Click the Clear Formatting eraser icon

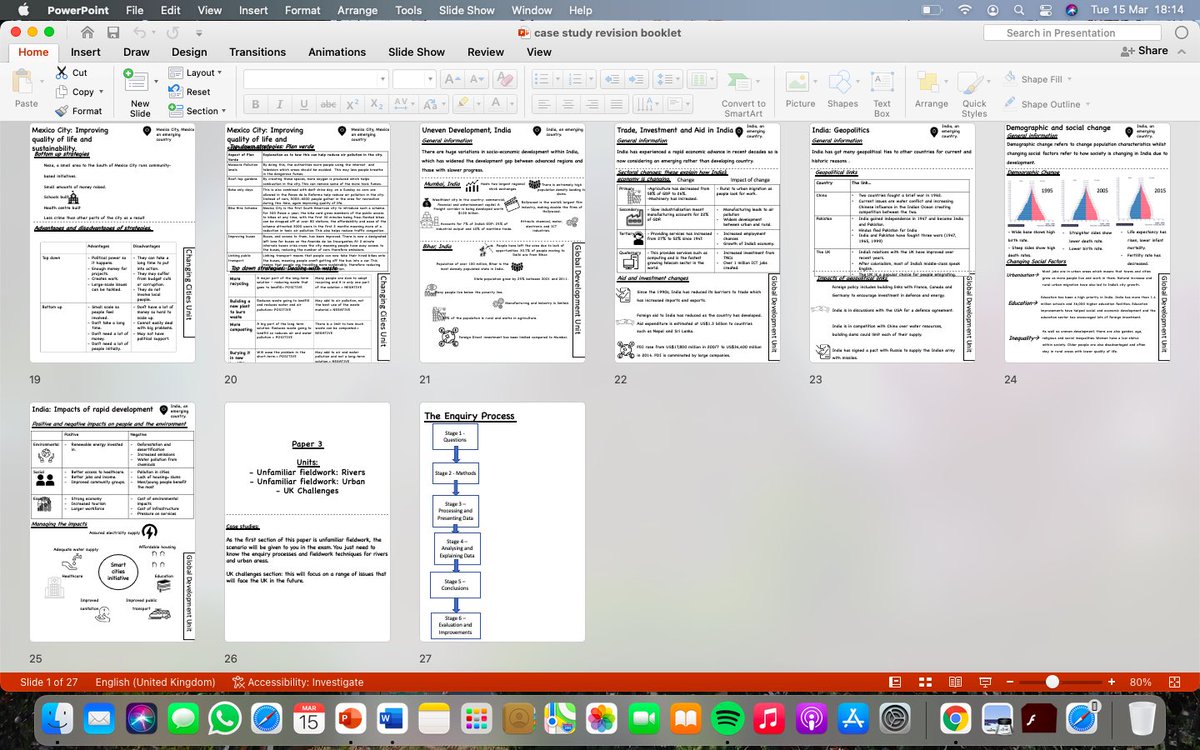point(505,80)
